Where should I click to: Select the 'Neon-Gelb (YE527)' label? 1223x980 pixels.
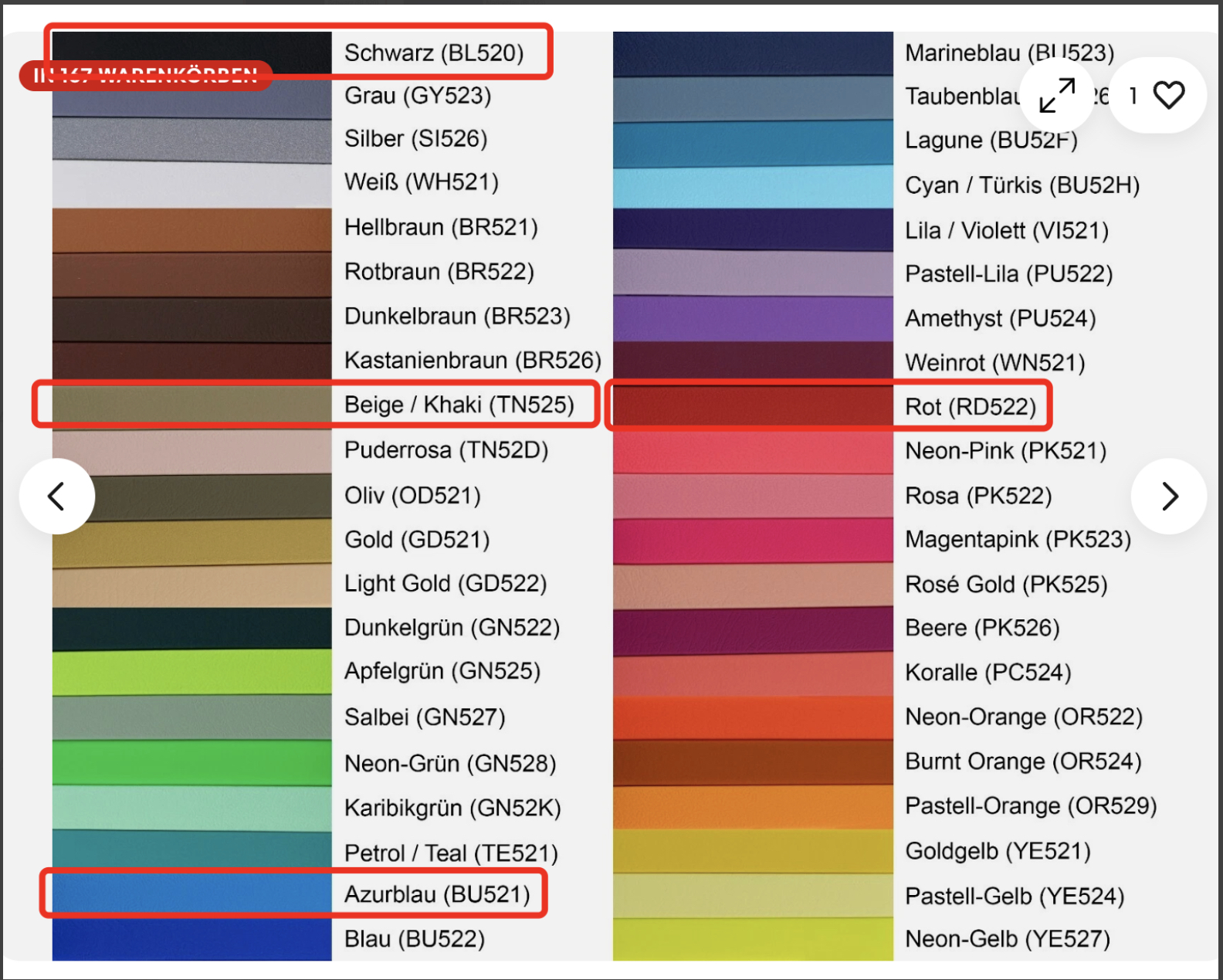pyautogui.click(x=1008, y=939)
